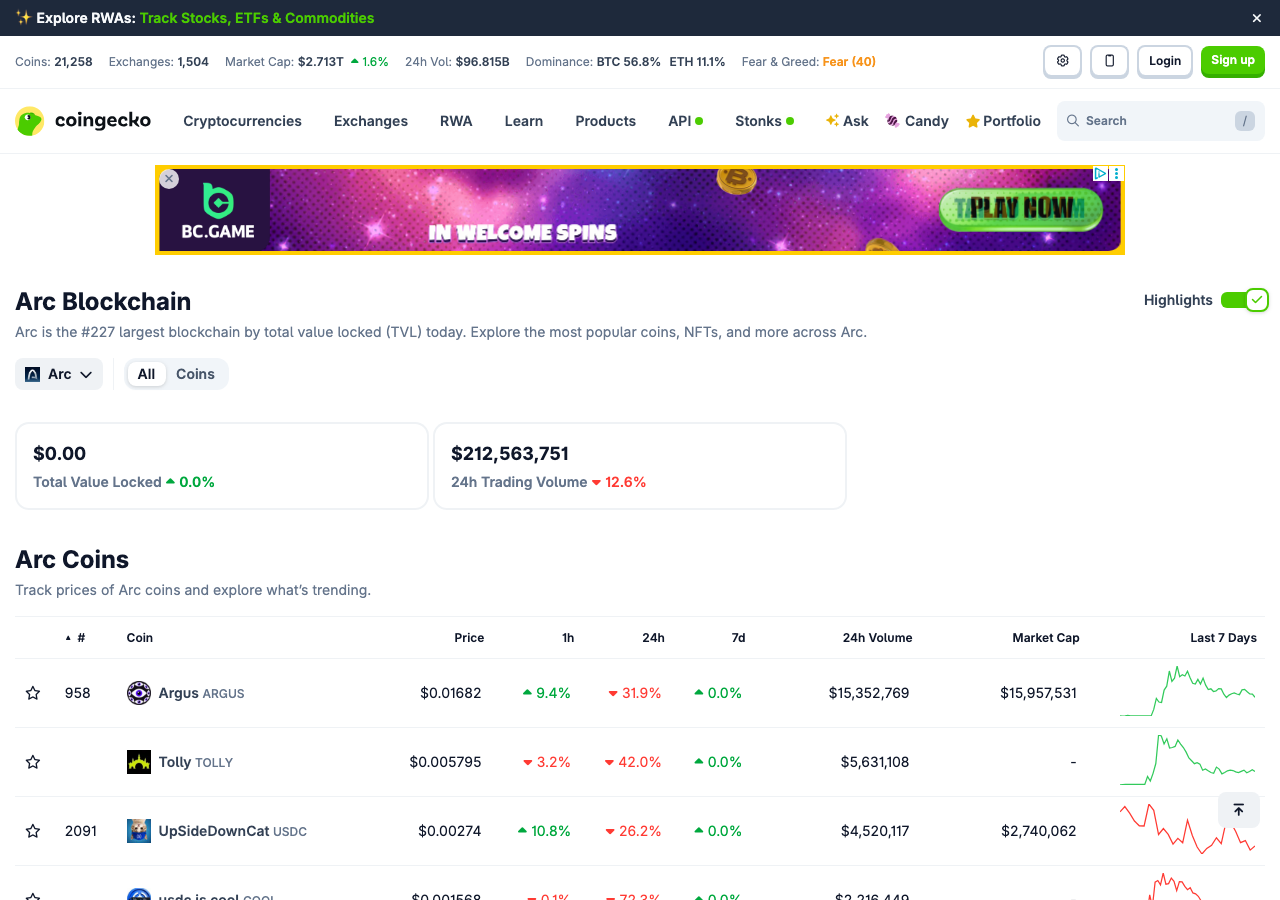This screenshot has height=900, width=1280.
Task: Open the Cryptocurrencies menu
Action: (x=242, y=121)
